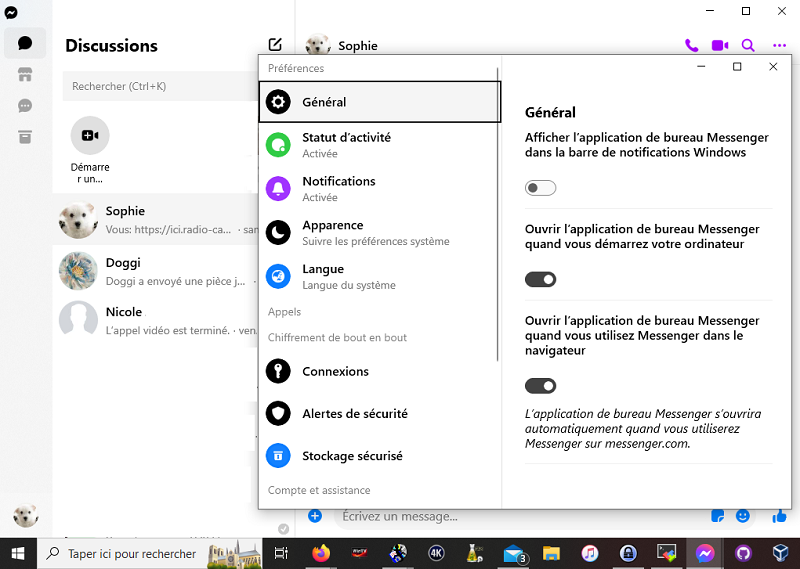Compose a new message with pencil icon
This screenshot has width=800, height=569.
pyautogui.click(x=275, y=45)
